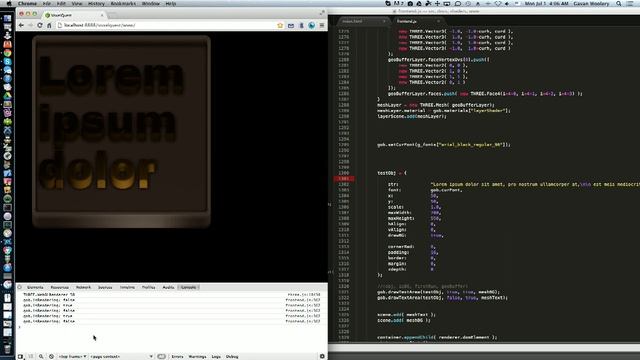Screen dimensions: 640x360
Task: Filter console by Warnings
Action: (198, 356)
